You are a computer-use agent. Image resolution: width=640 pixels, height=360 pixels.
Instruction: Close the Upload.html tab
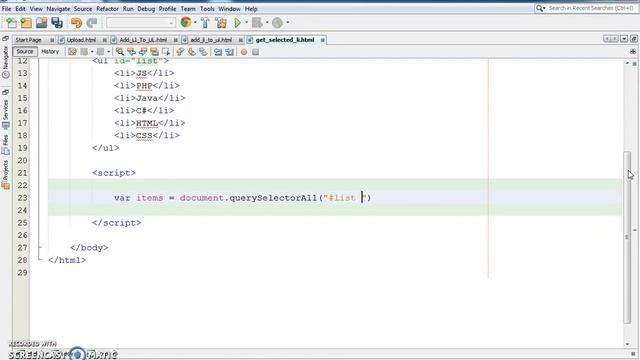pos(104,40)
